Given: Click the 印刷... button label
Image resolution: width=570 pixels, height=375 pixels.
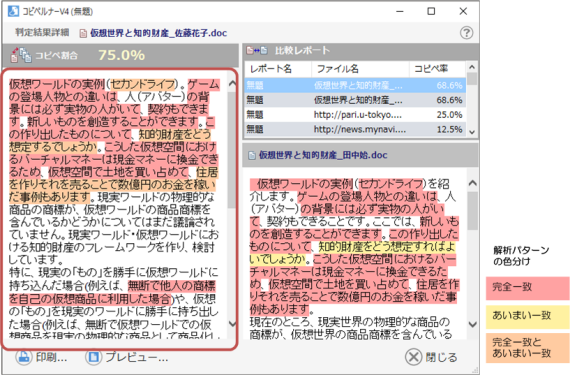Looking at the screenshot, I should pos(51,357).
